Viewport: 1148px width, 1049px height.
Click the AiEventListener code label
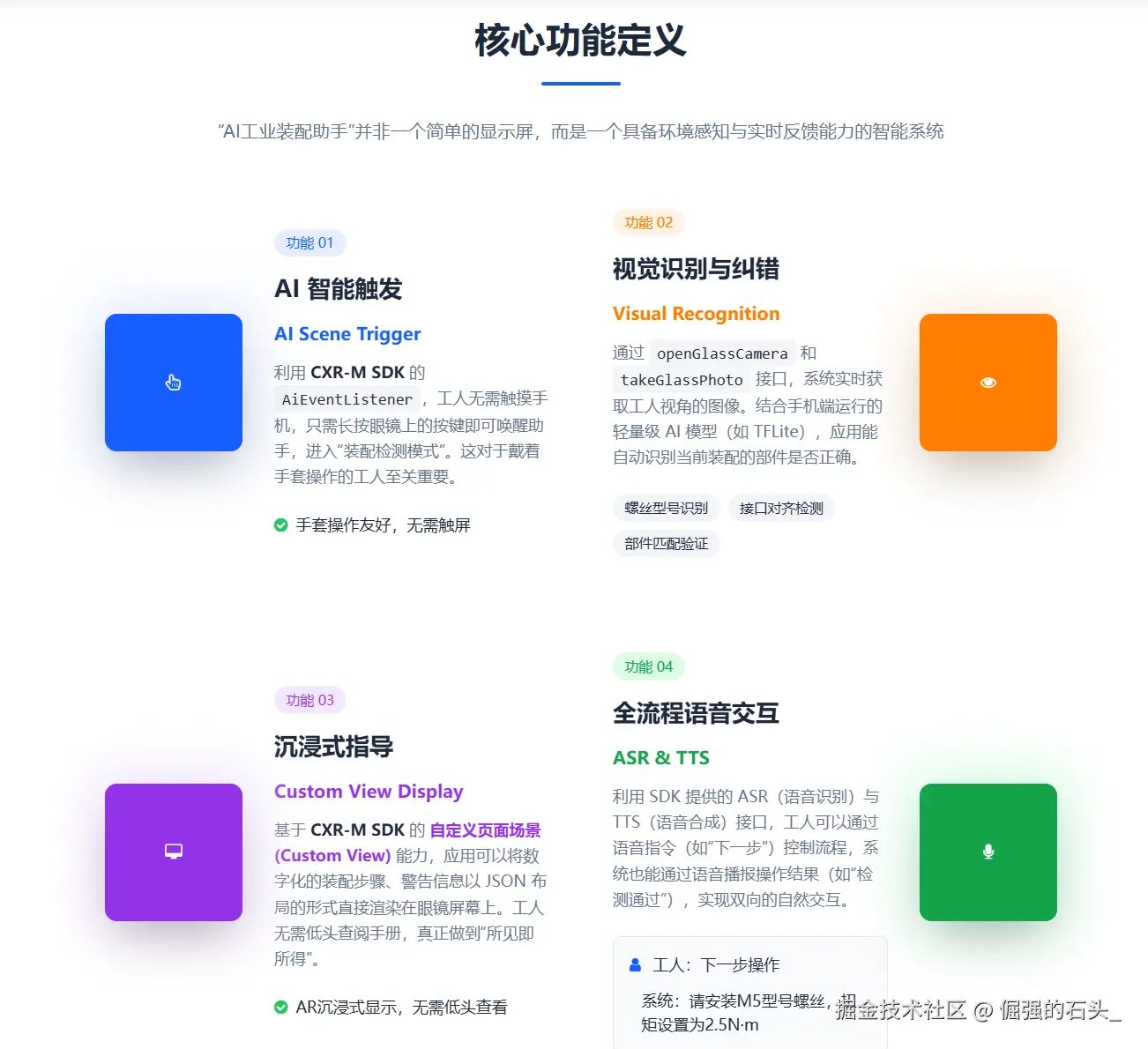(x=347, y=399)
